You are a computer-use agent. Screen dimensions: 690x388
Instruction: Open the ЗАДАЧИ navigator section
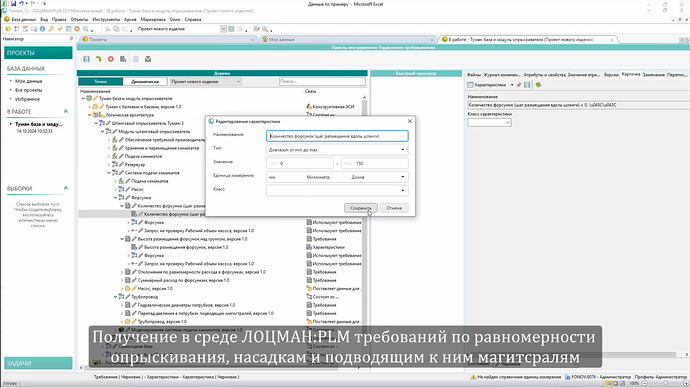coord(38,363)
